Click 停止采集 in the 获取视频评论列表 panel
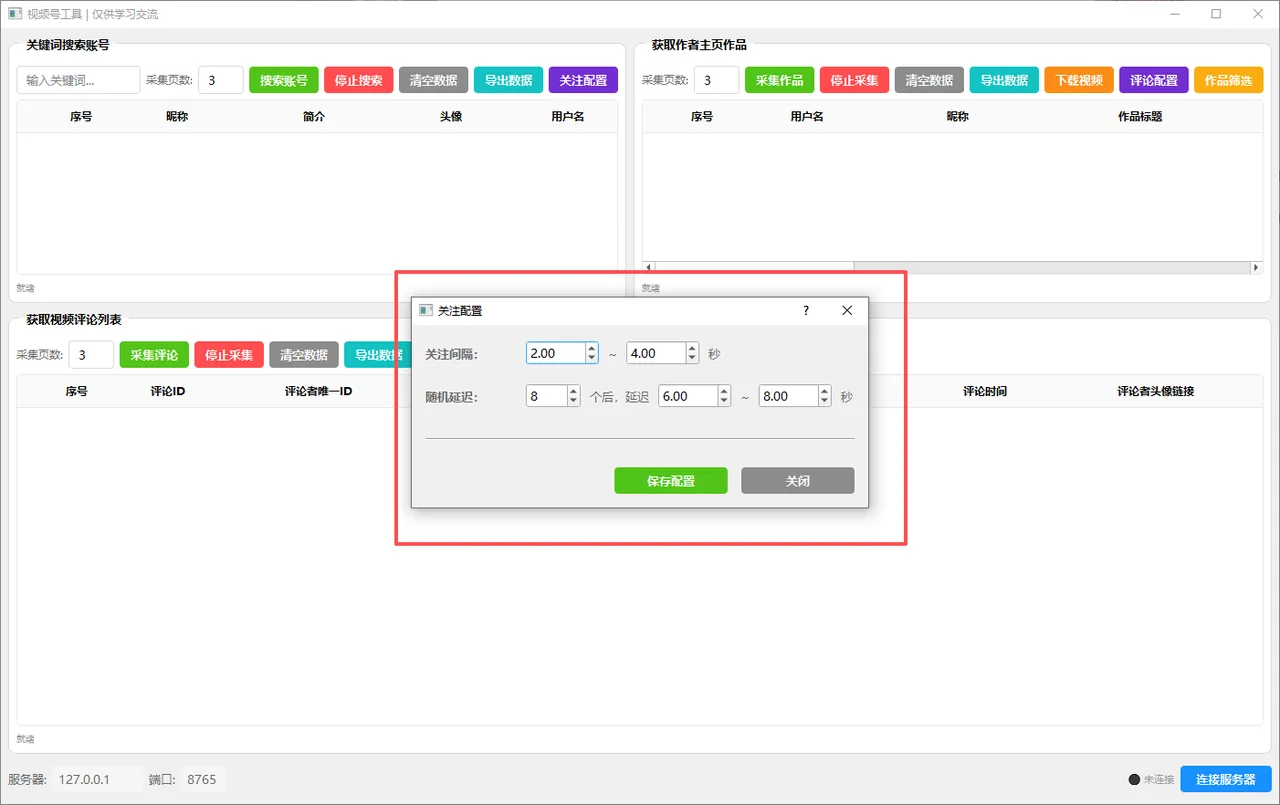 [x=230, y=355]
